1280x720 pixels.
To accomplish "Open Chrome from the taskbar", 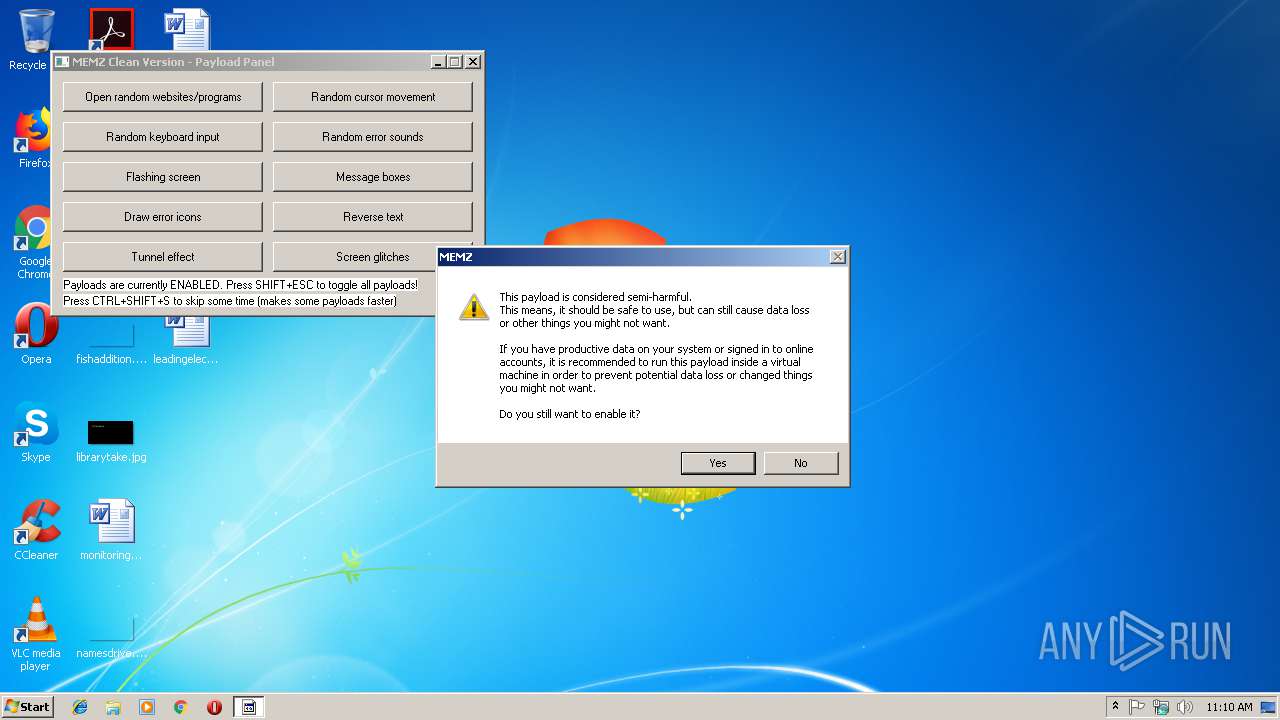I will click(181, 707).
